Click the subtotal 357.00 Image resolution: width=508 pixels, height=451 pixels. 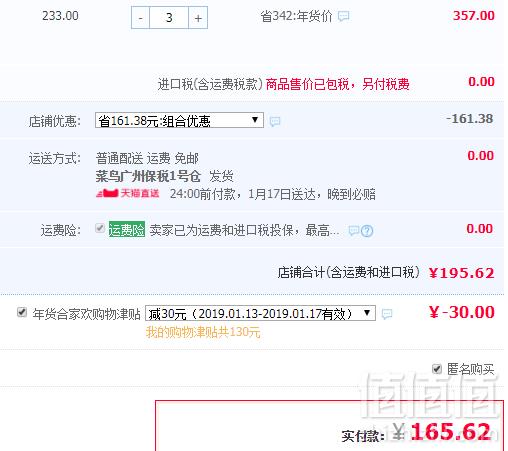pyautogui.click(x=474, y=16)
